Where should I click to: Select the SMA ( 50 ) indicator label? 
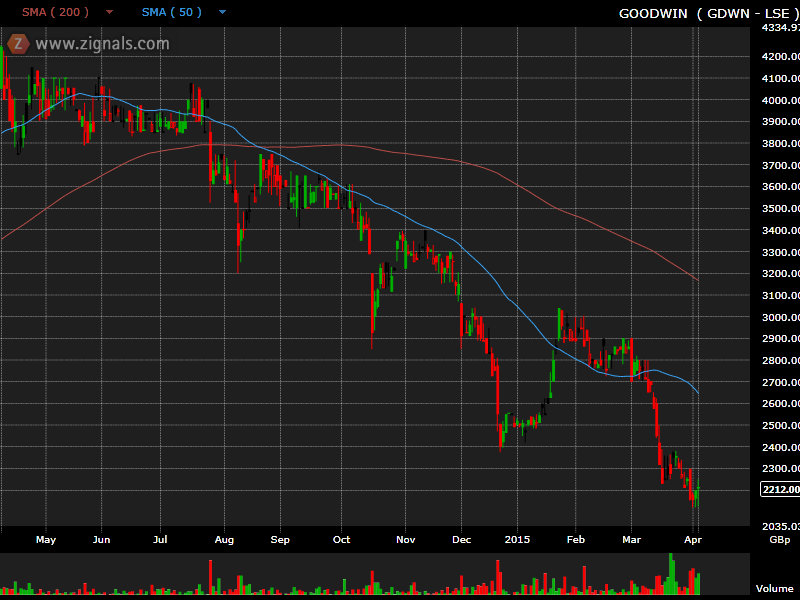(x=171, y=13)
